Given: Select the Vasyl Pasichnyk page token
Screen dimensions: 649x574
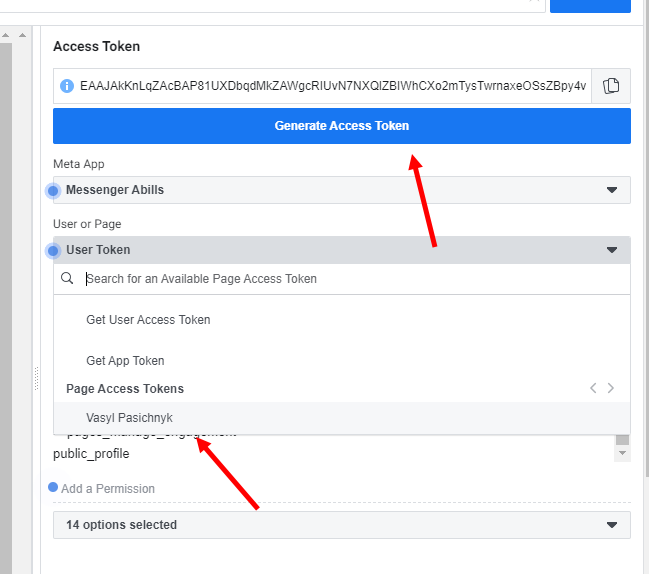Looking at the screenshot, I should (129, 418).
